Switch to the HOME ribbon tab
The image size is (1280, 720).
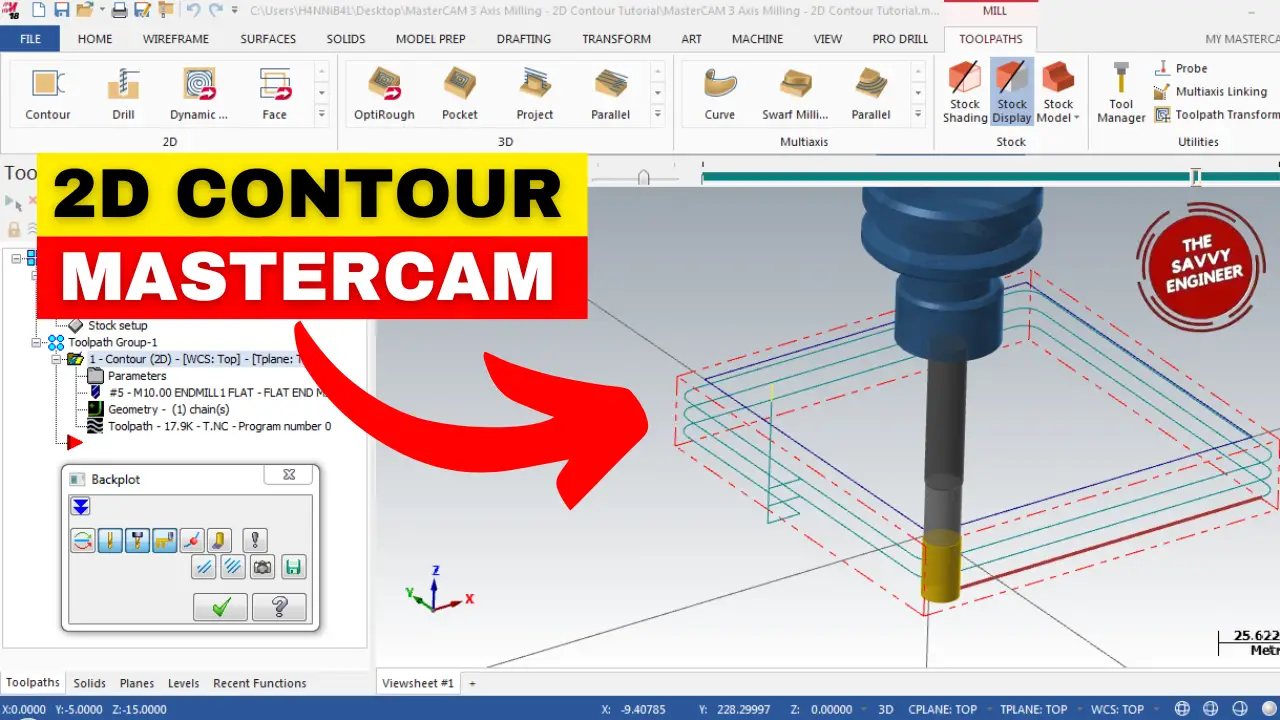coord(95,39)
